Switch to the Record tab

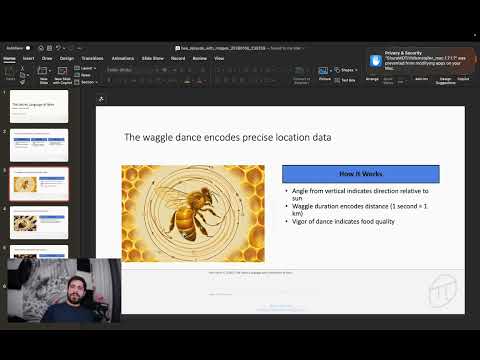click(x=178, y=58)
